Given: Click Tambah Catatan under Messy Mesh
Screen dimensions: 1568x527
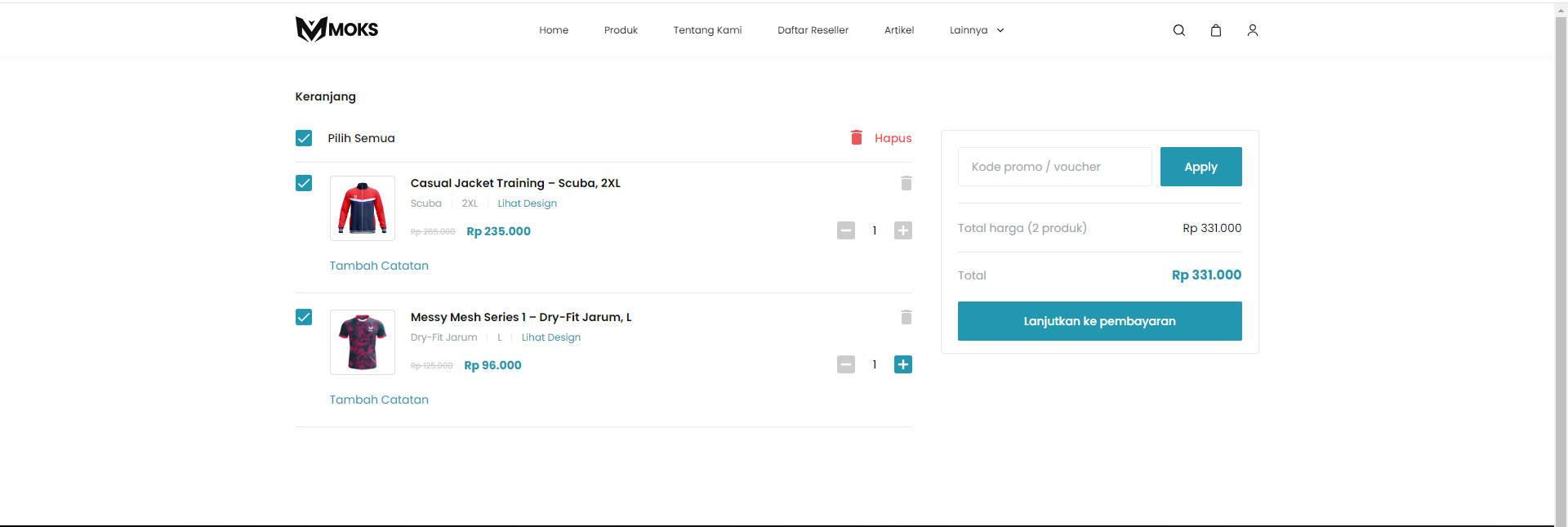Looking at the screenshot, I should pos(379,400).
